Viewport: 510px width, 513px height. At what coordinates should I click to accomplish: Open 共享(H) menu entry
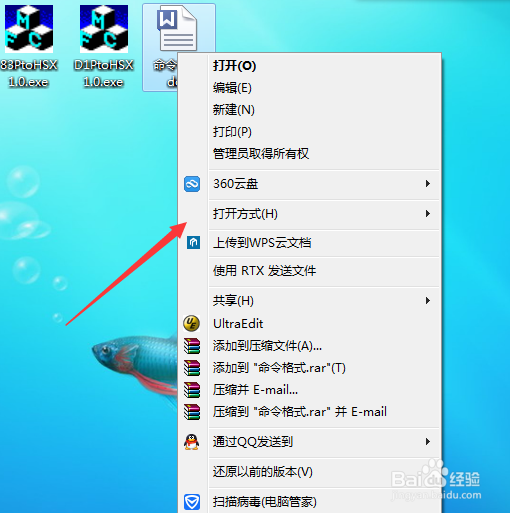click(x=310, y=301)
